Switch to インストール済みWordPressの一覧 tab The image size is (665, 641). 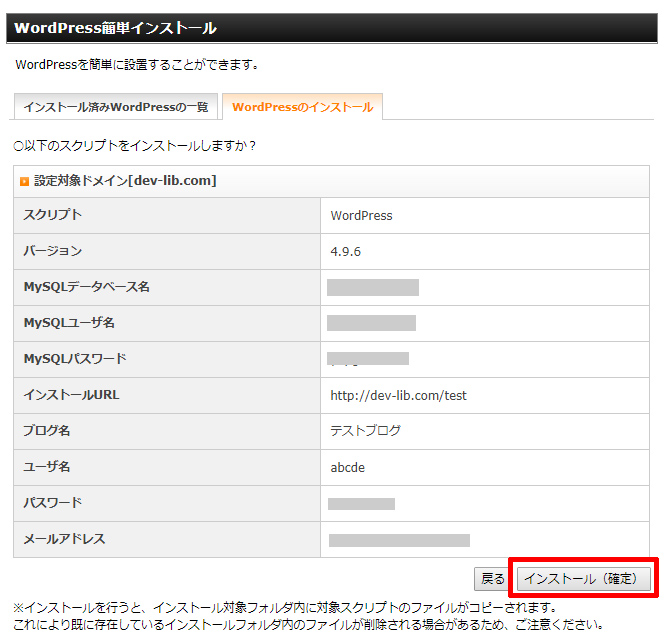pyautogui.click(x=116, y=107)
